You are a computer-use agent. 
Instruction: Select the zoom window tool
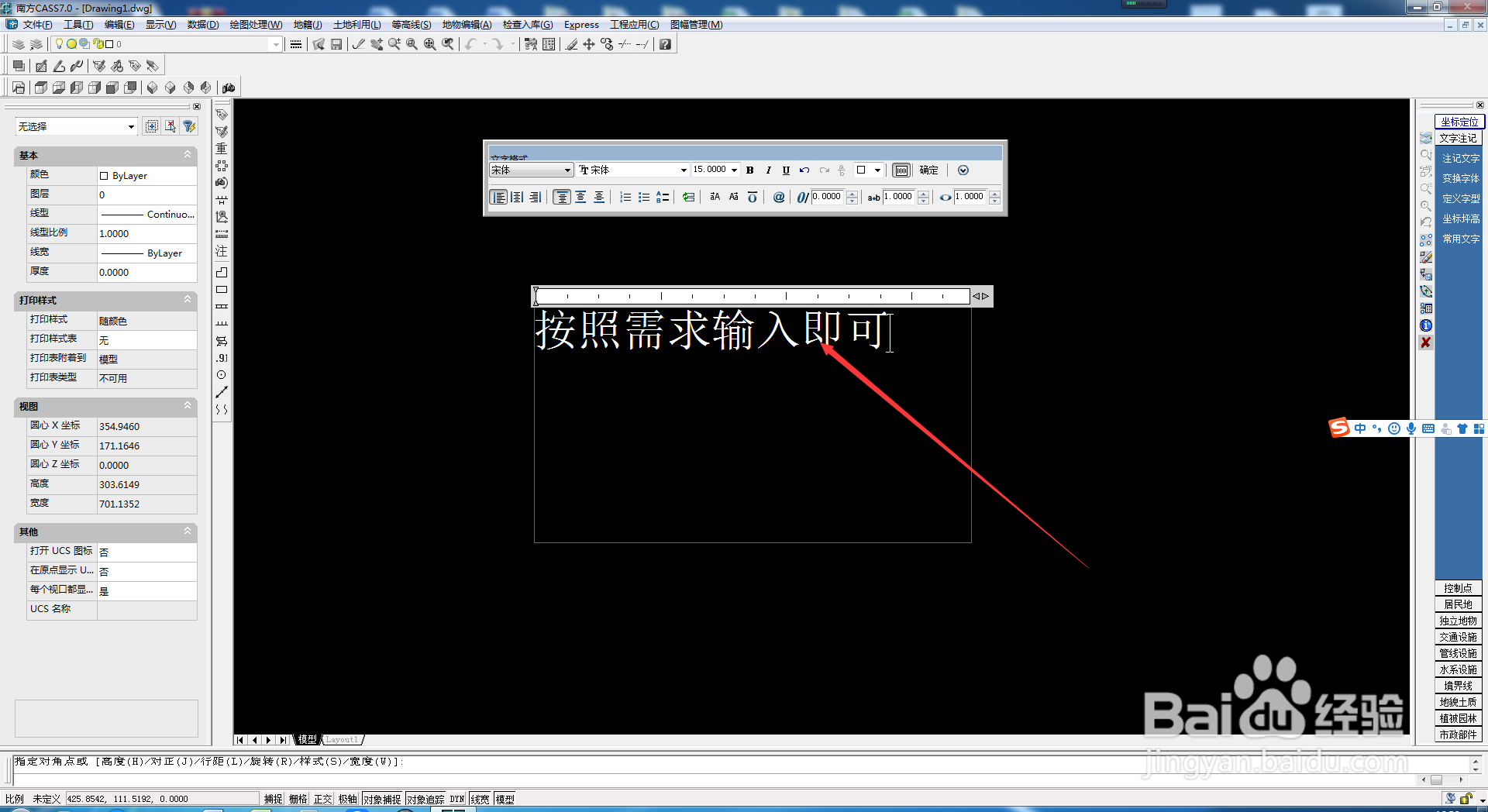point(412,44)
